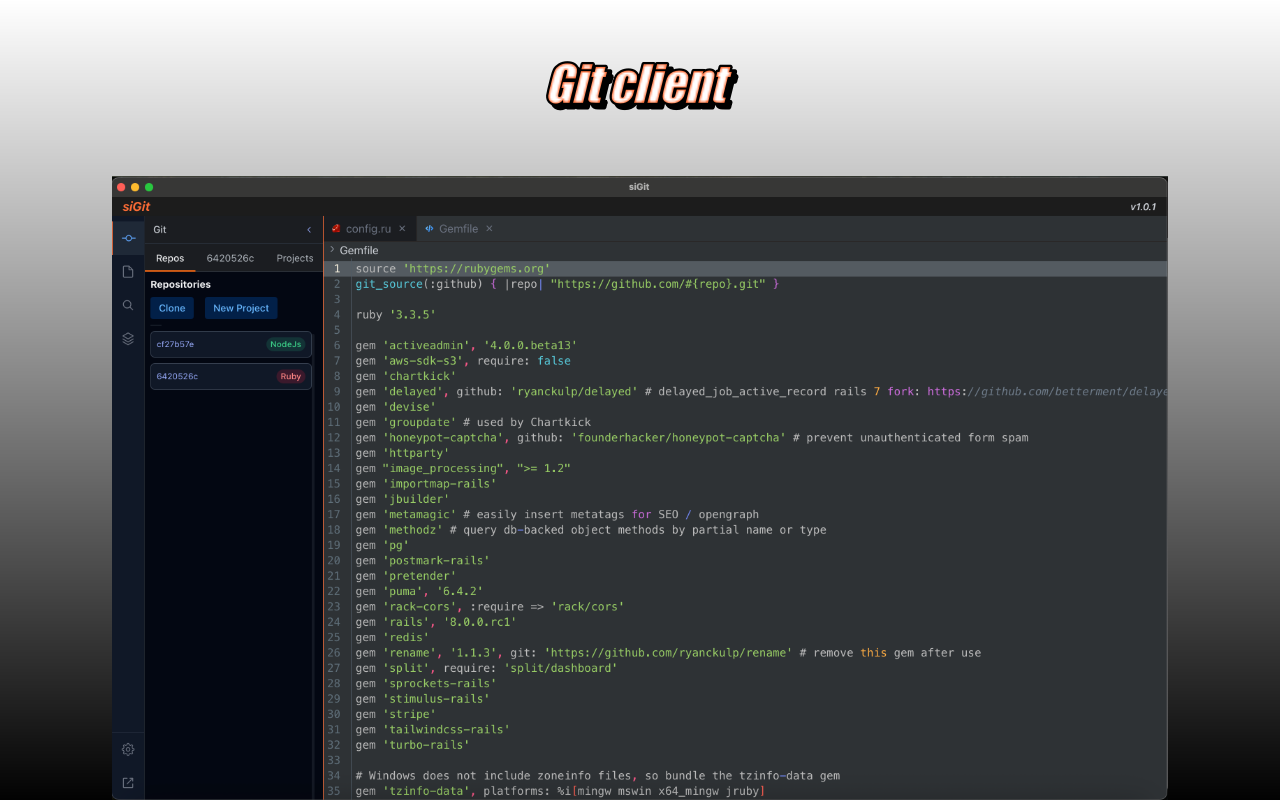Click the git_source(:github) line
The width and height of the screenshot is (1280, 800).
coord(567,284)
